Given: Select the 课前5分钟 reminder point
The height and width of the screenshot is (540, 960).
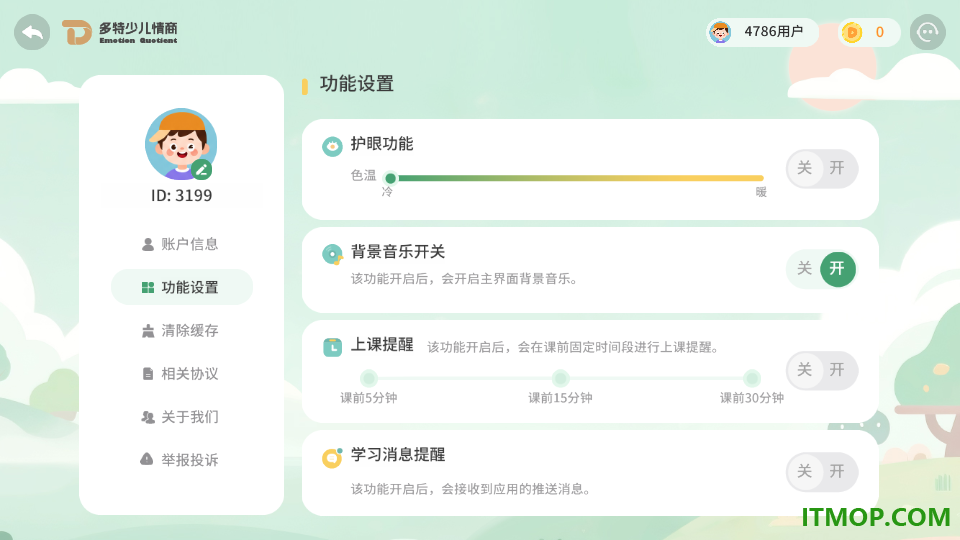Looking at the screenshot, I should pos(369,378).
